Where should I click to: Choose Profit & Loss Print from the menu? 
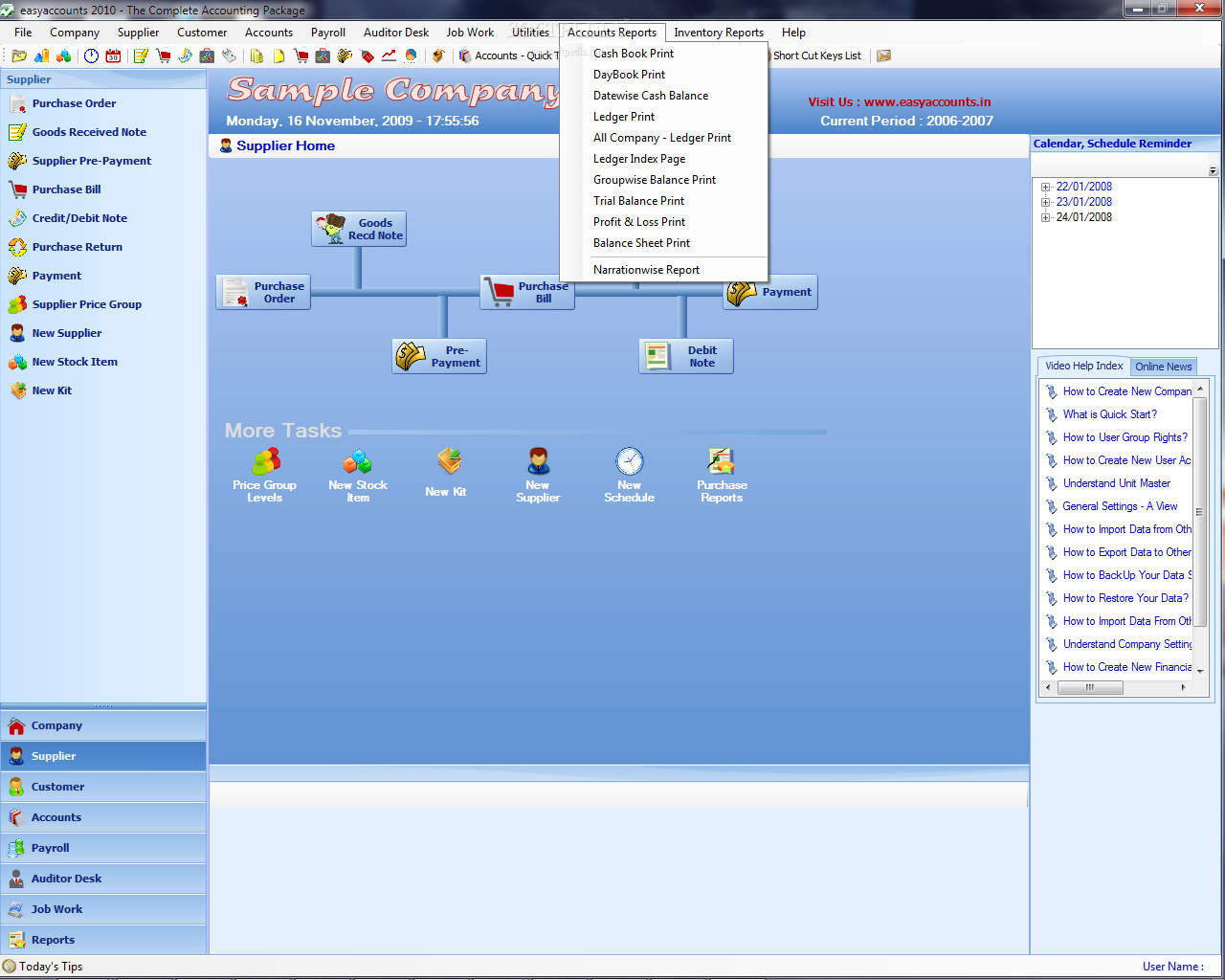pyautogui.click(x=663, y=222)
